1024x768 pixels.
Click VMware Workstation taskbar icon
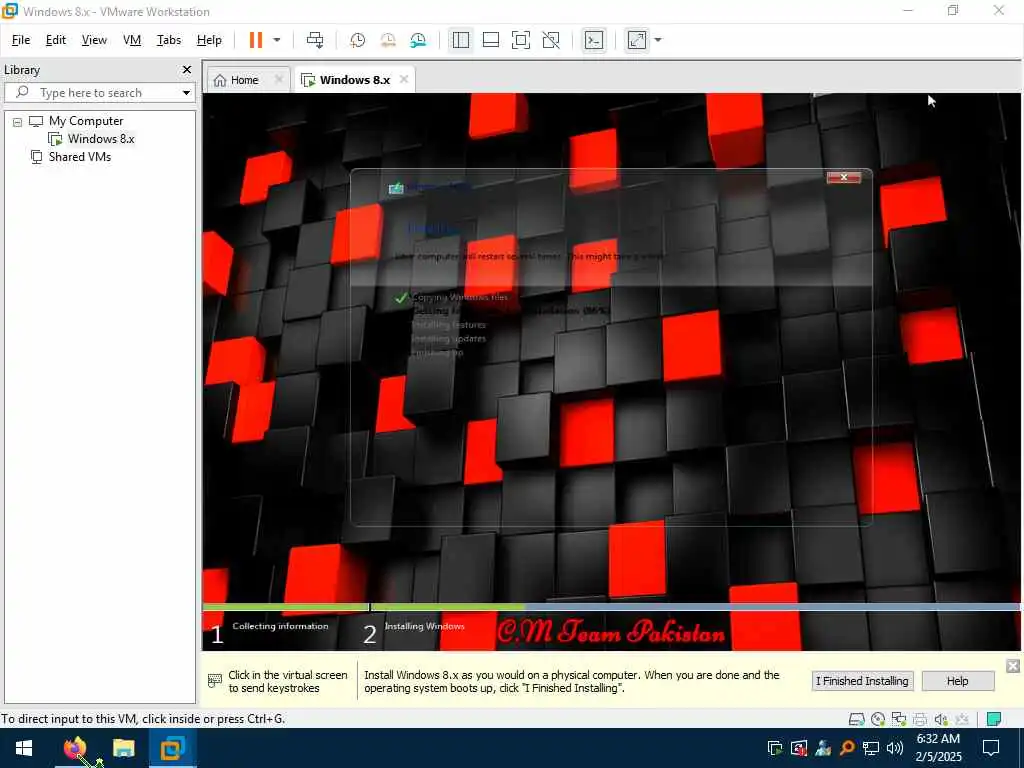172,748
